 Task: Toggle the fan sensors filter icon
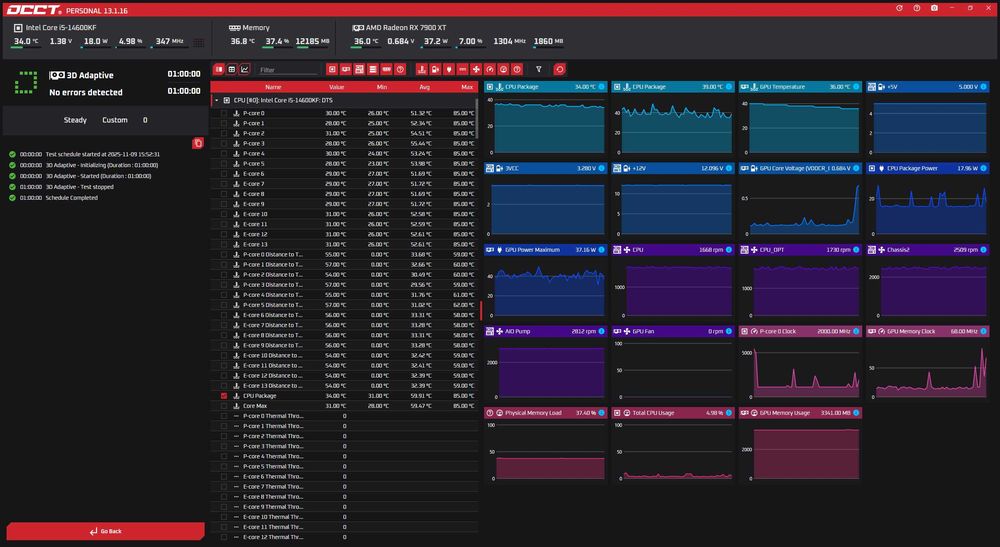[476, 70]
